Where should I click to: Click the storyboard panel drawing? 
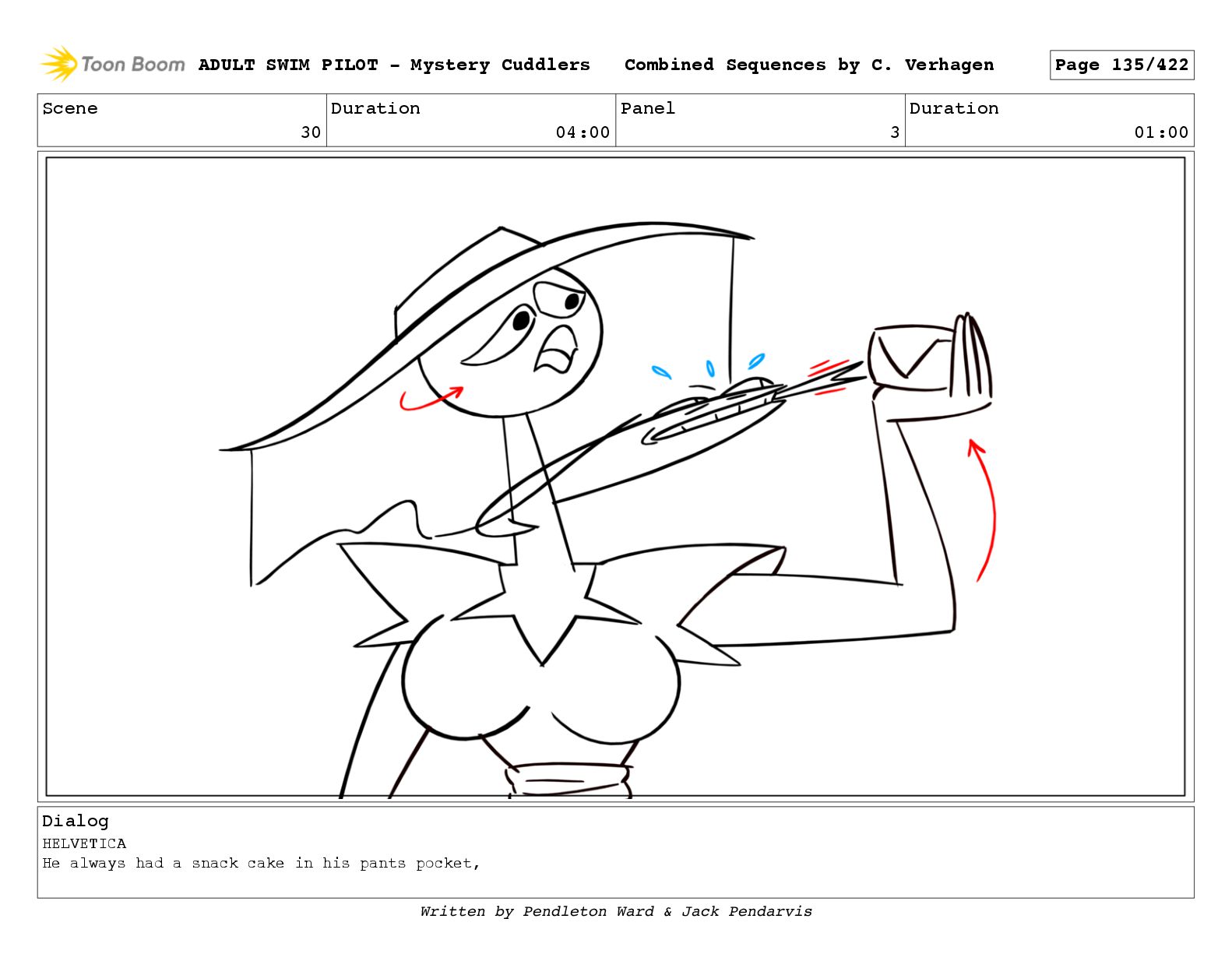615,477
